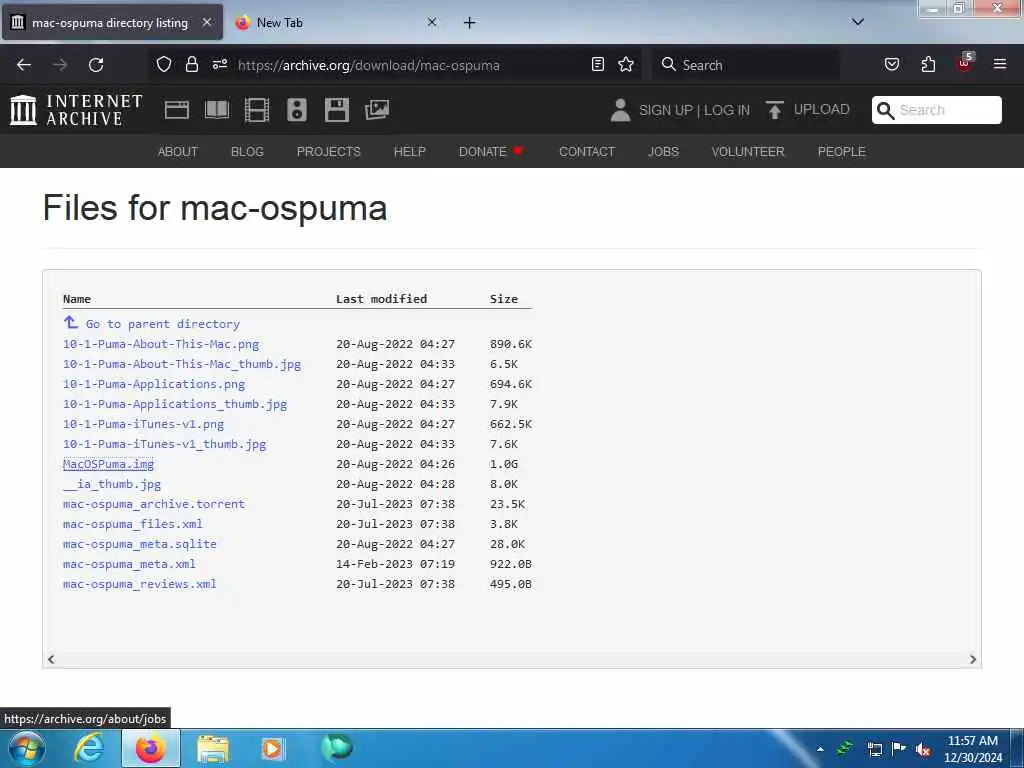Reload the page with the refresh icon

coord(96,65)
